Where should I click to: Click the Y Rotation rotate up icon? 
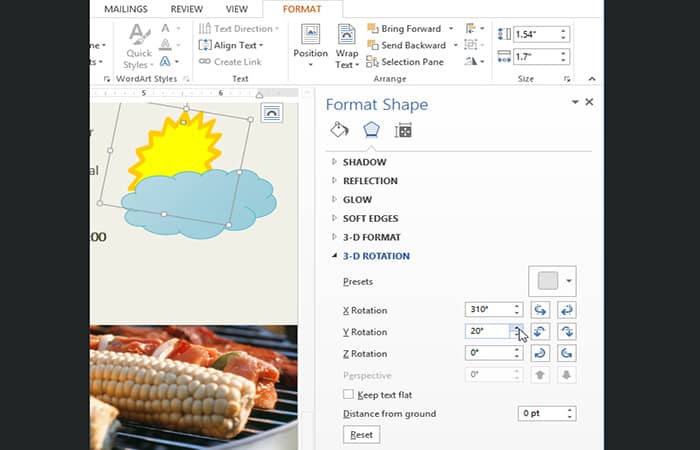pos(540,332)
